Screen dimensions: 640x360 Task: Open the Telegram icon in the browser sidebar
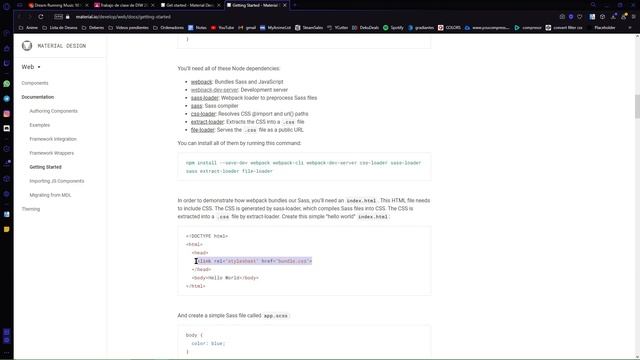[7, 99]
